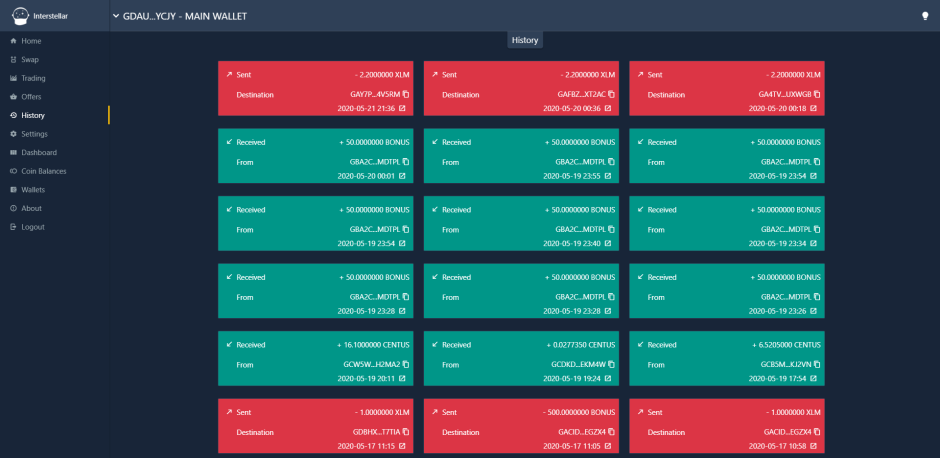Copy destination address GA4TV...UXWGB
Image resolution: width=940 pixels, height=458 pixels.
point(817,94)
